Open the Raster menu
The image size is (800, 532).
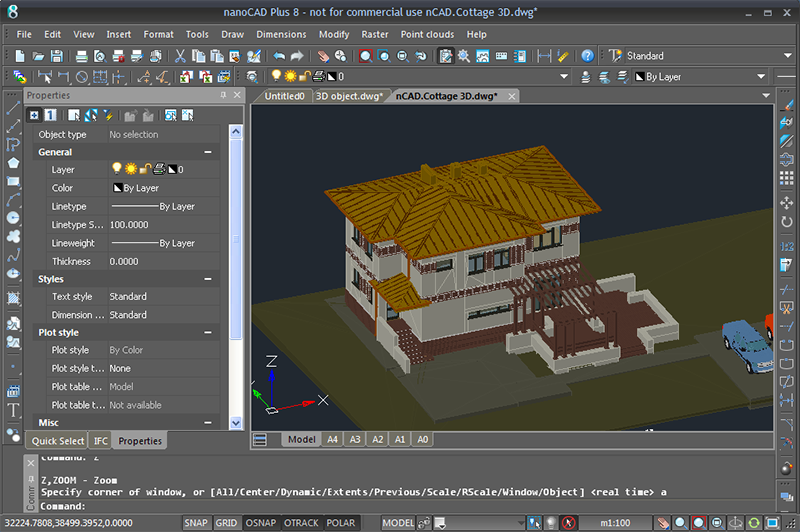click(x=375, y=34)
